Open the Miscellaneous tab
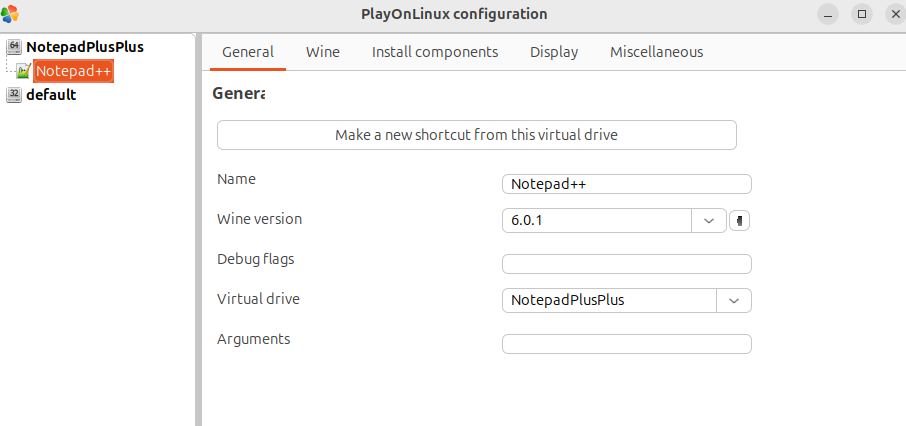Screen dimensions: 906x426 click(x=656, y=52)
